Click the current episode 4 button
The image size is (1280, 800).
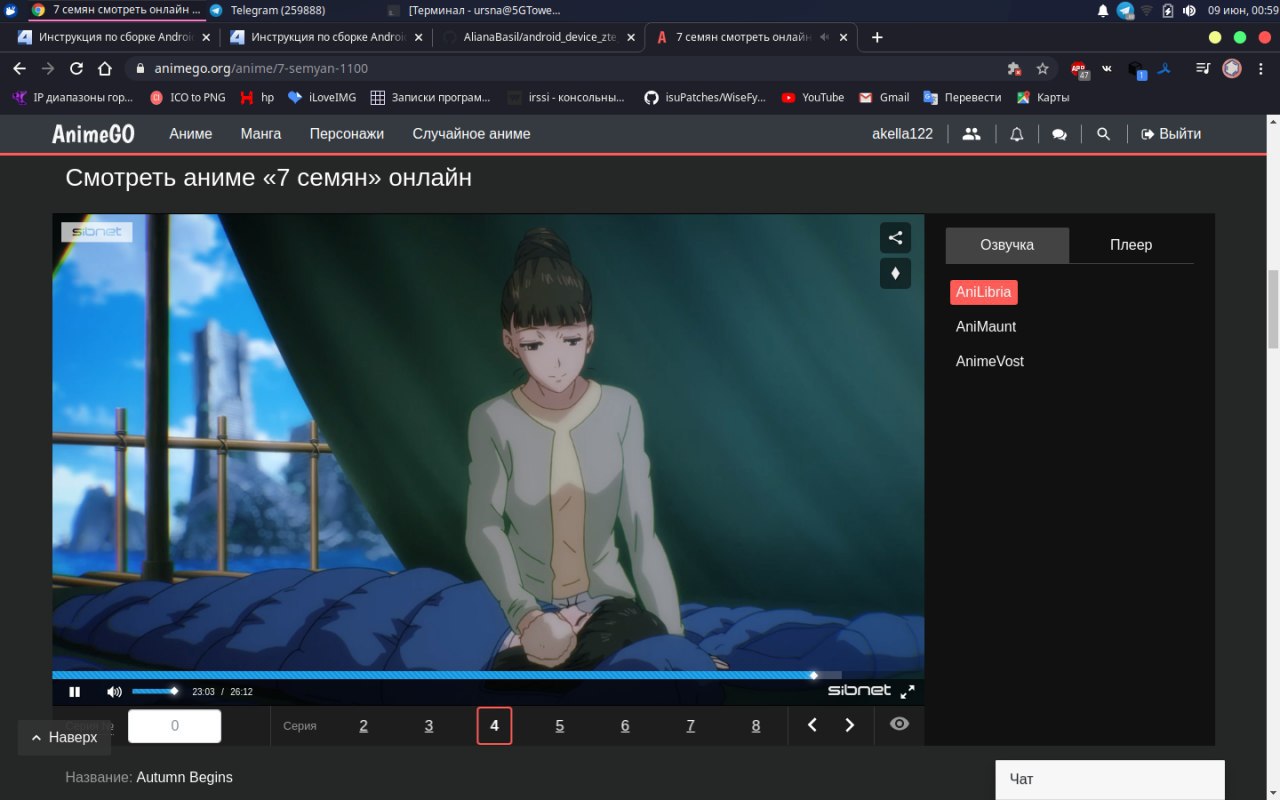point(494,726)
